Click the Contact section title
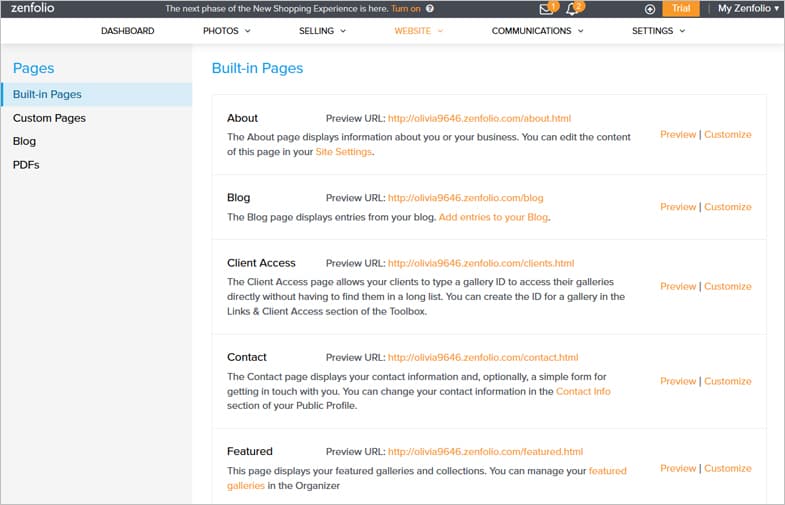785x505 pixels. [x=247, y=357]
